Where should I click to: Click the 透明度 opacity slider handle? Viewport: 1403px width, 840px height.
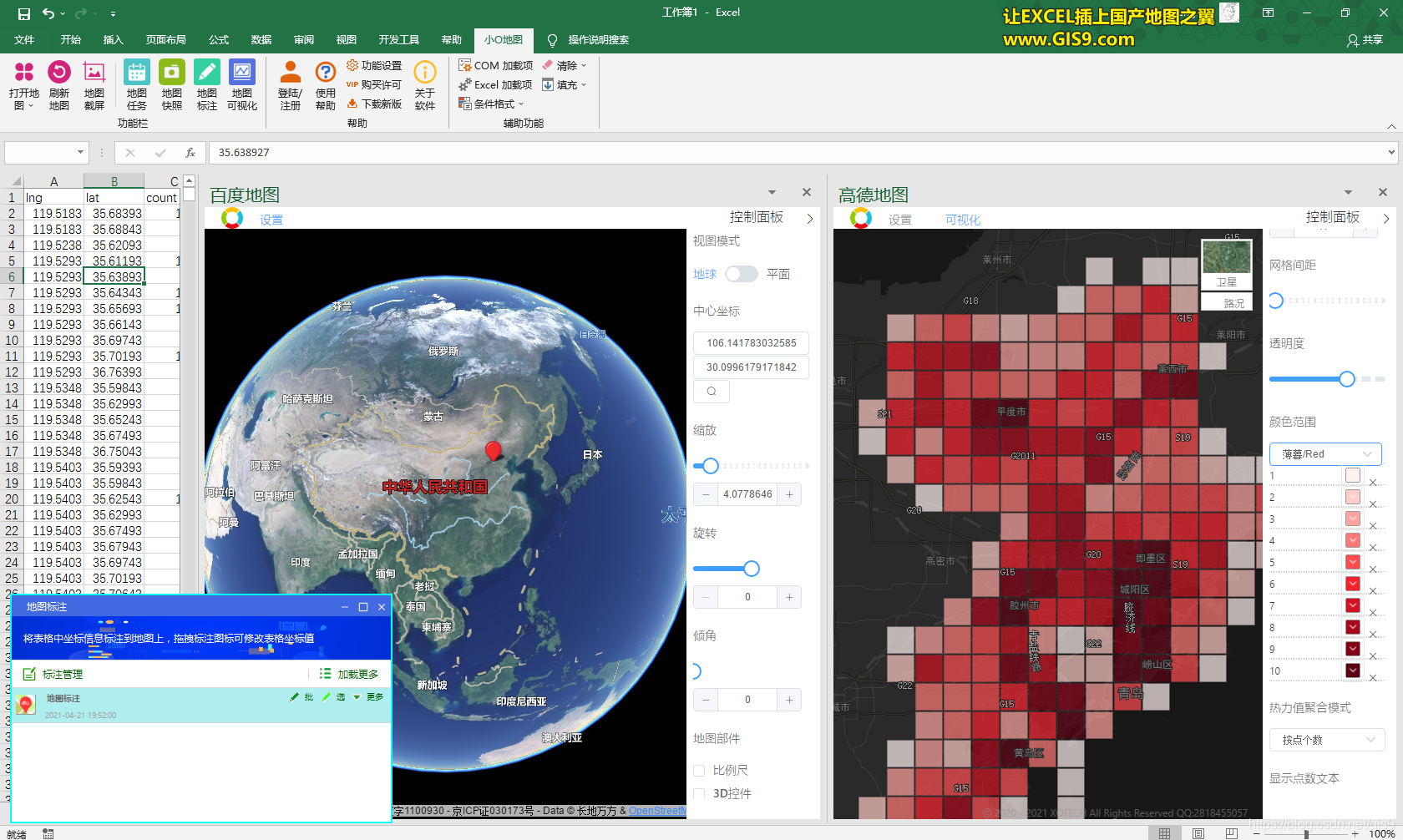(x=1346, y=379)
